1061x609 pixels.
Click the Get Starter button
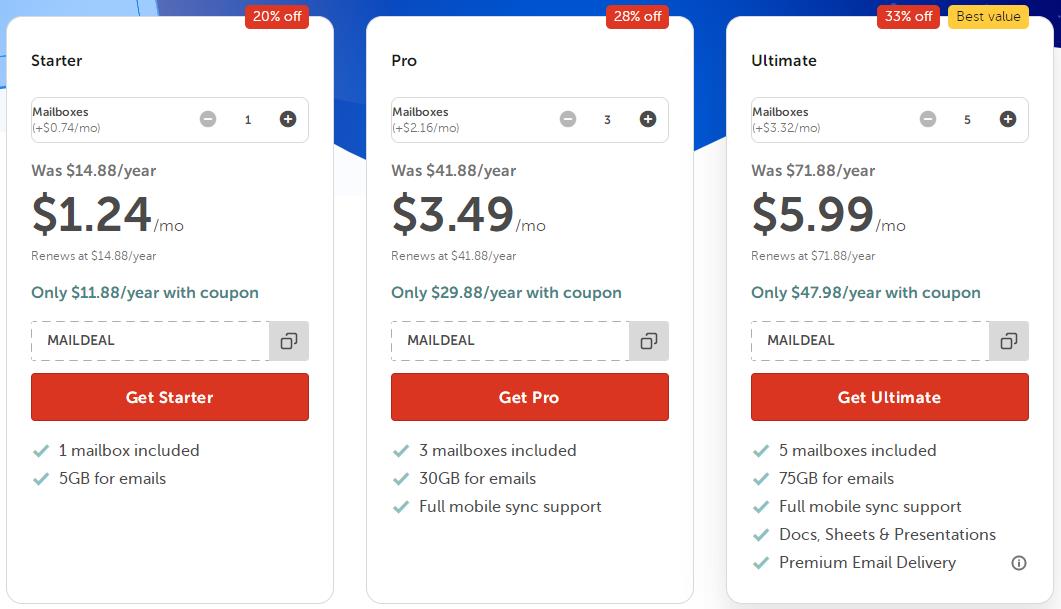pos(170,397)
